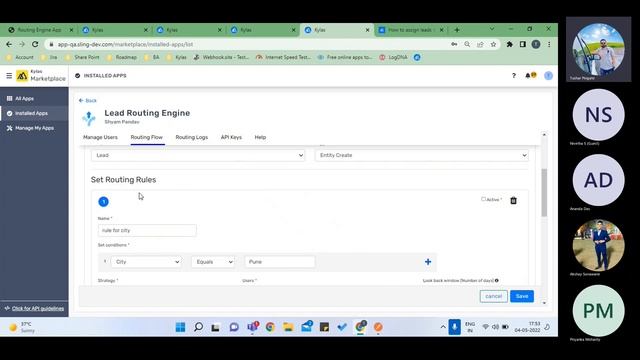Open the Webhook.site bookmark
The image size is (640, 360).
(x=222, y=57)
